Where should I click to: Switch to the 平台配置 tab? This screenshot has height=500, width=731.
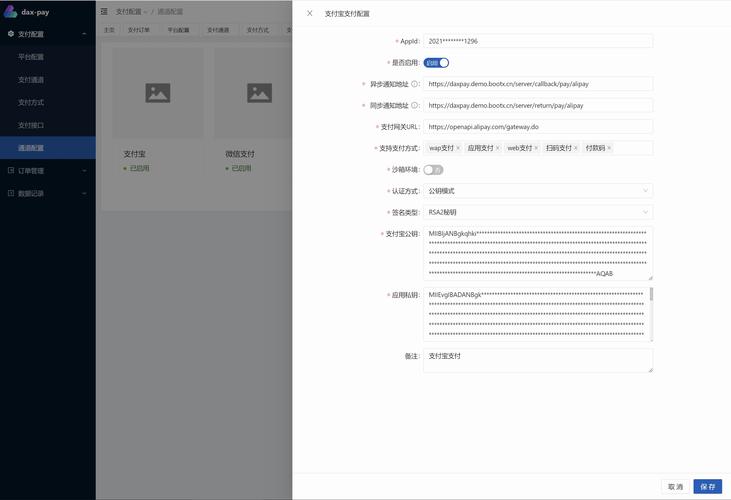(178, 30)
